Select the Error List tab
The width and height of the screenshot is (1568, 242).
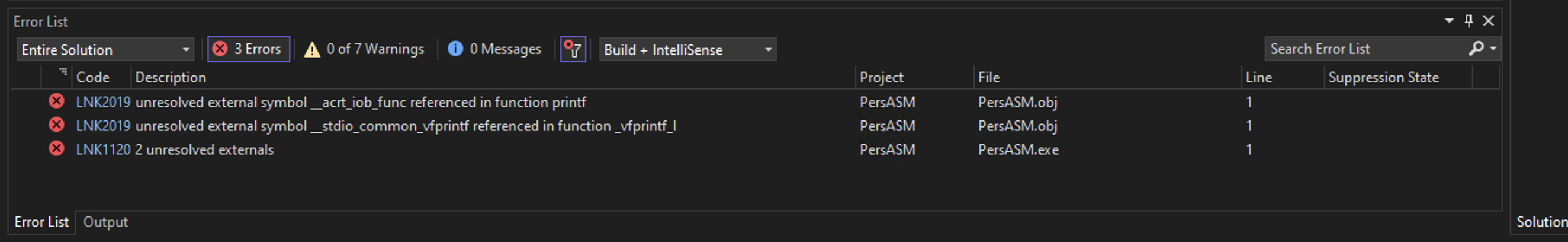click(41, 222)
